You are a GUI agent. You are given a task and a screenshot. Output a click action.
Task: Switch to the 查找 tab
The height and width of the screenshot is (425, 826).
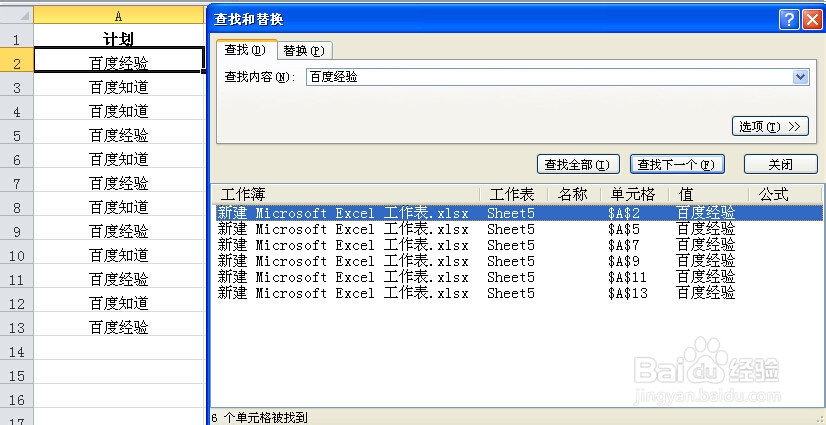point(246,50)
